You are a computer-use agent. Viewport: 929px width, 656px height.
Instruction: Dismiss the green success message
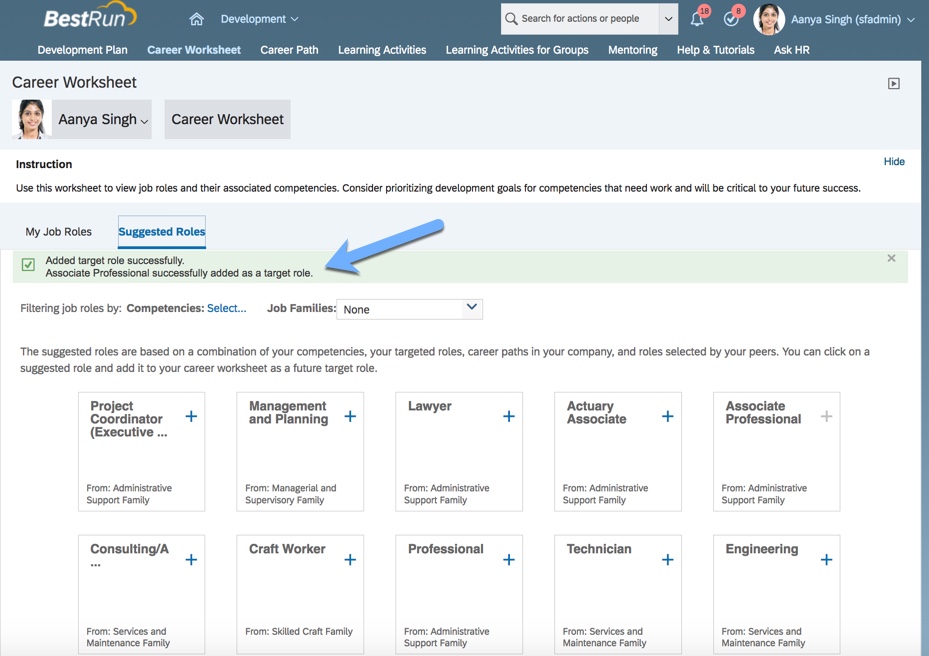891,258
